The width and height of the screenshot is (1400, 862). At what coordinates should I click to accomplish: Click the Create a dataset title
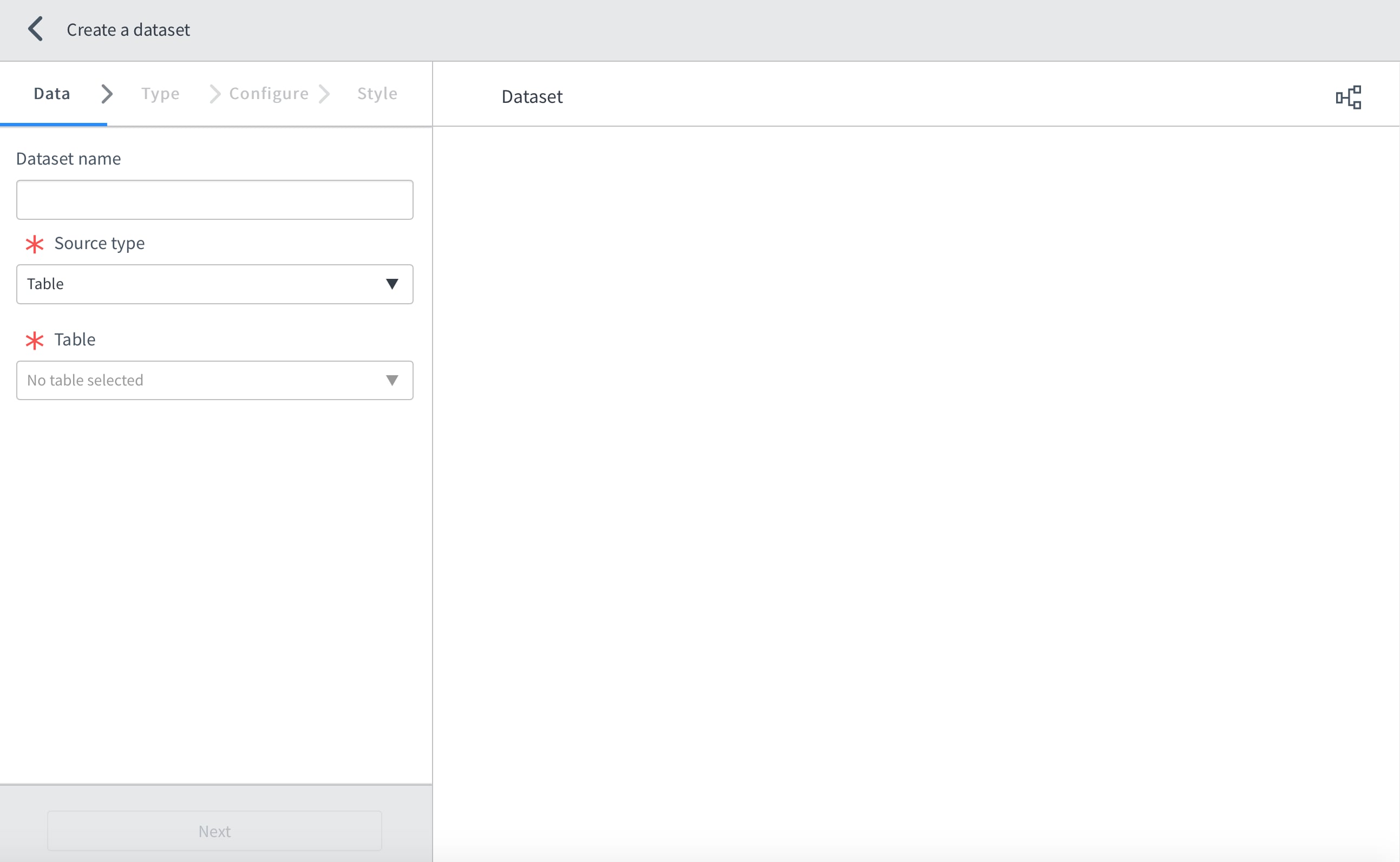128,29
